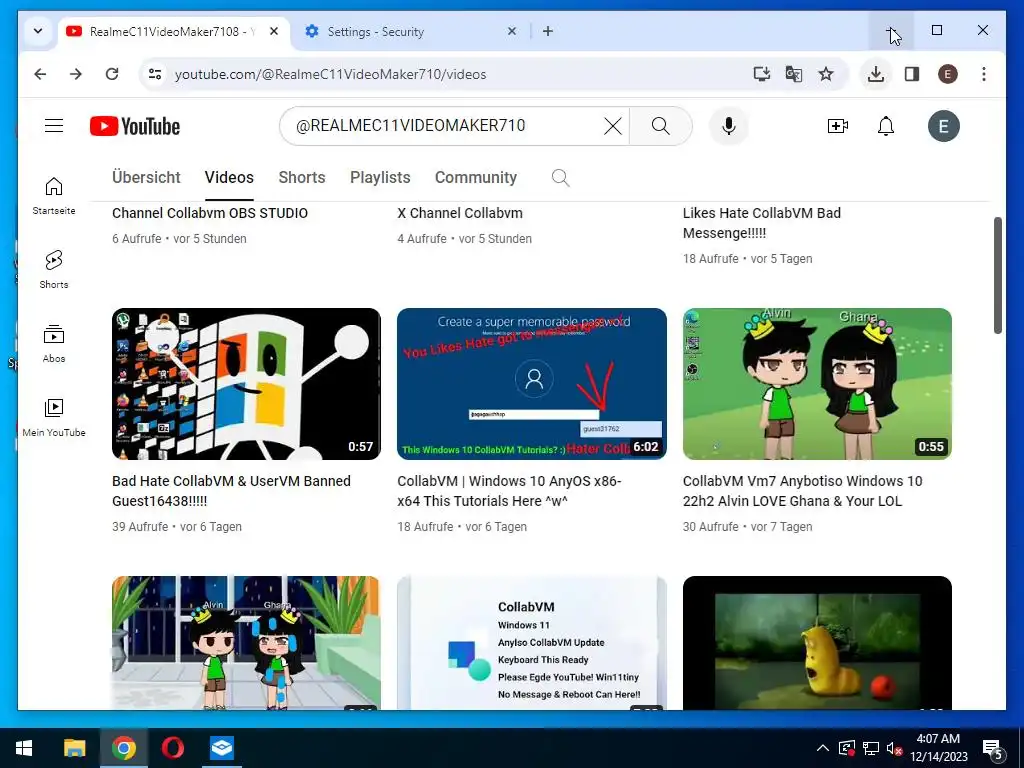
Task: Open Windows notification center icon
Action: 993,750
